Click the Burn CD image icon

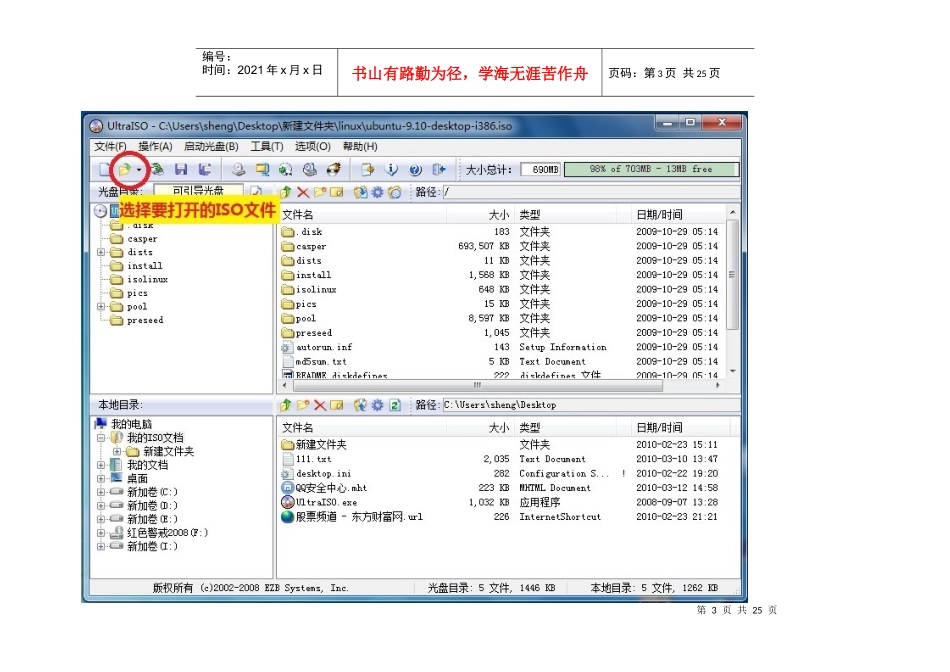click(333, 170)
